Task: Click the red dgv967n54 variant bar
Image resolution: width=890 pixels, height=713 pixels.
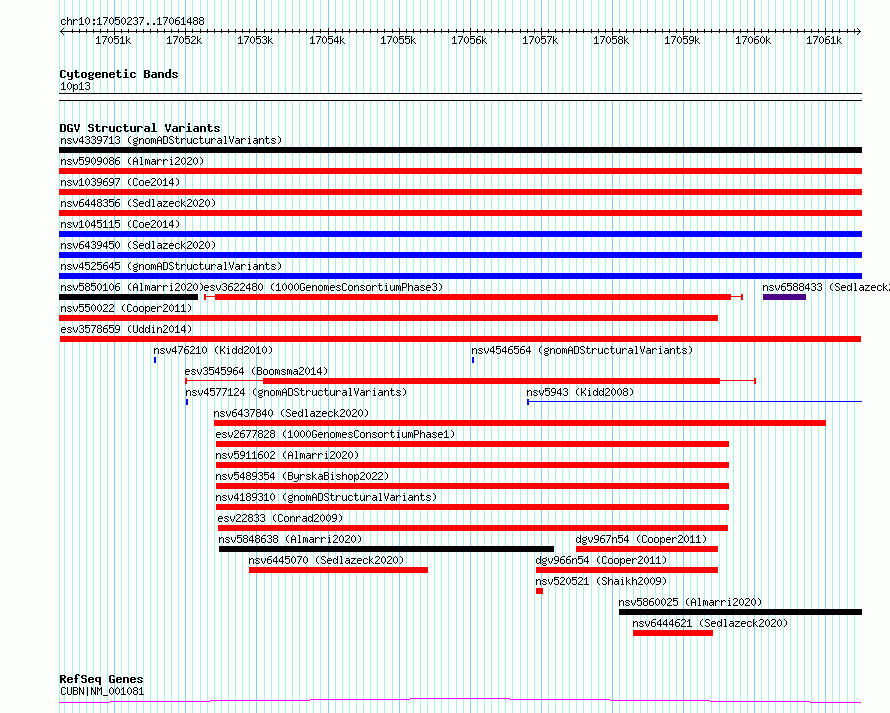Action: [x=647, y=549]
